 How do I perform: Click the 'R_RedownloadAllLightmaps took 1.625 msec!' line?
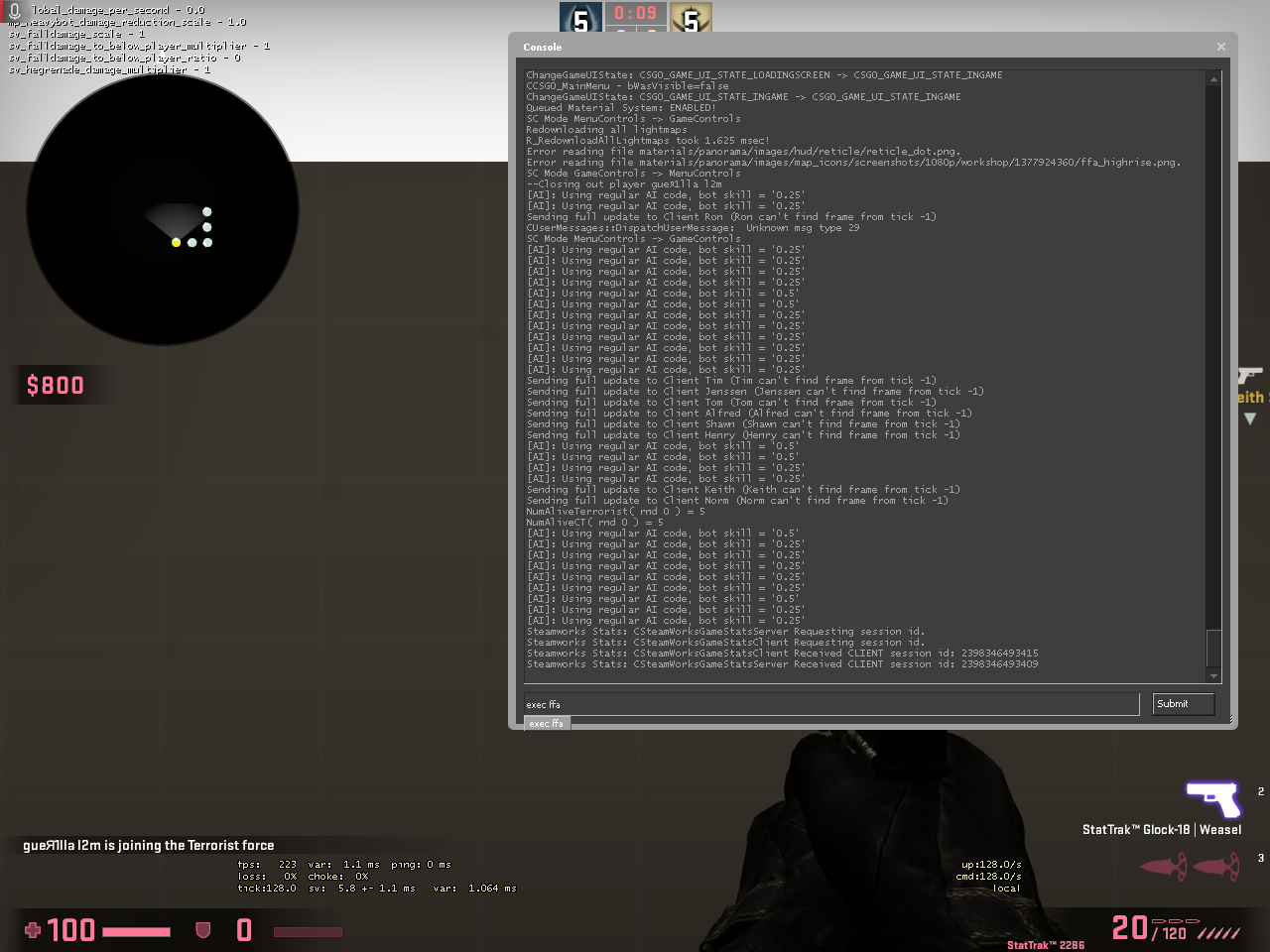pos(648,141)
